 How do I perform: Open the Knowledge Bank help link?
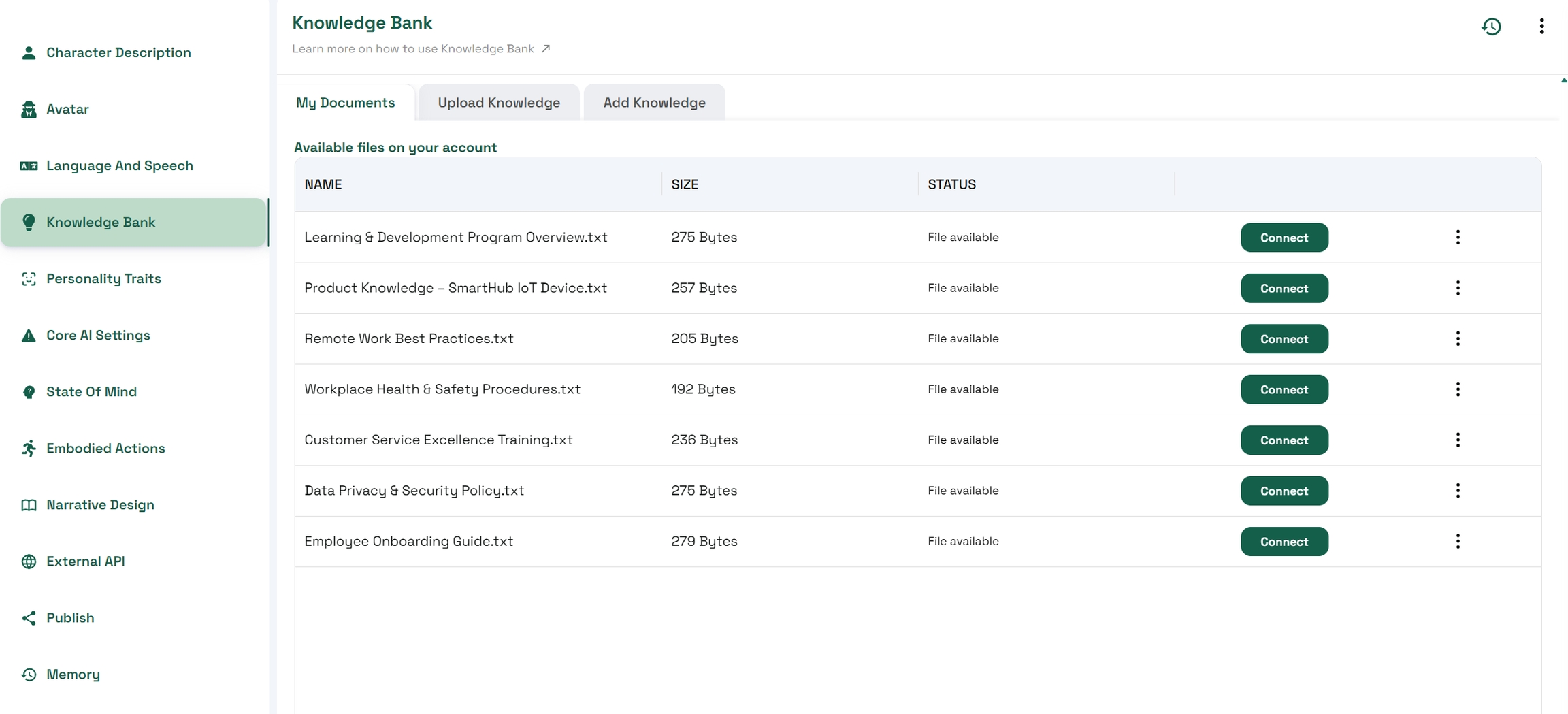[421, 49]
